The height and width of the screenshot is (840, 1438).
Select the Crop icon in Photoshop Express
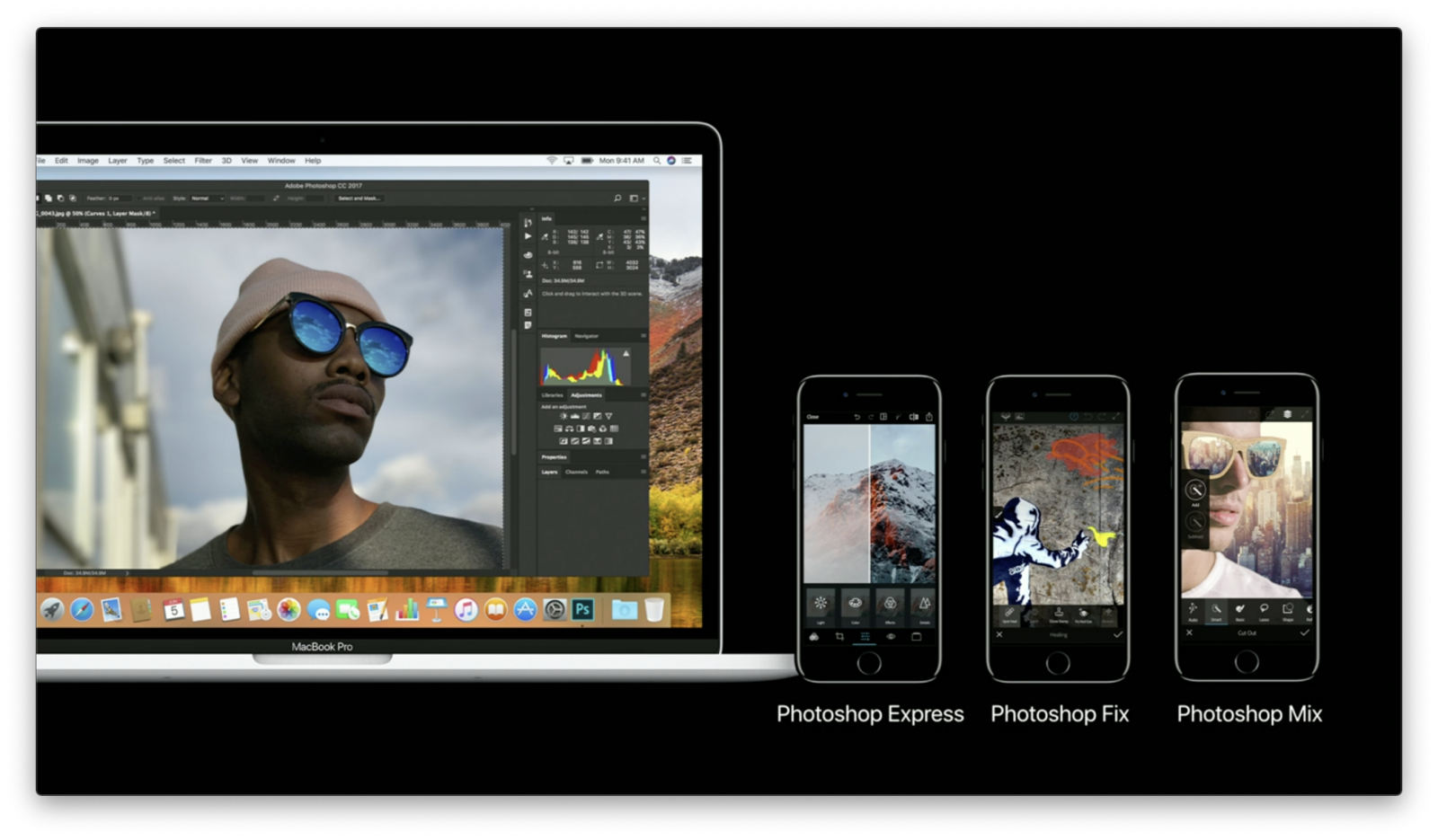click(839, 637)
